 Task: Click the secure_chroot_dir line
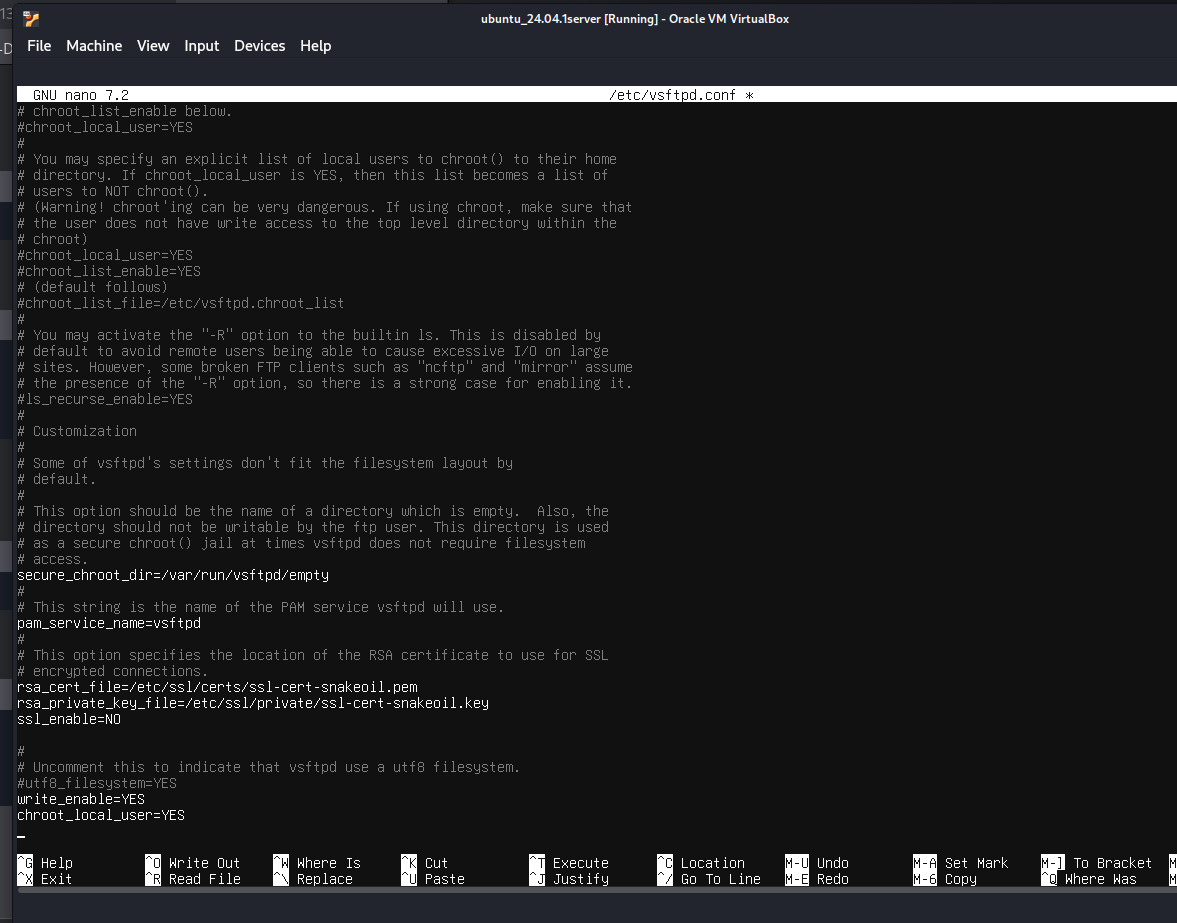coord(173,576)
